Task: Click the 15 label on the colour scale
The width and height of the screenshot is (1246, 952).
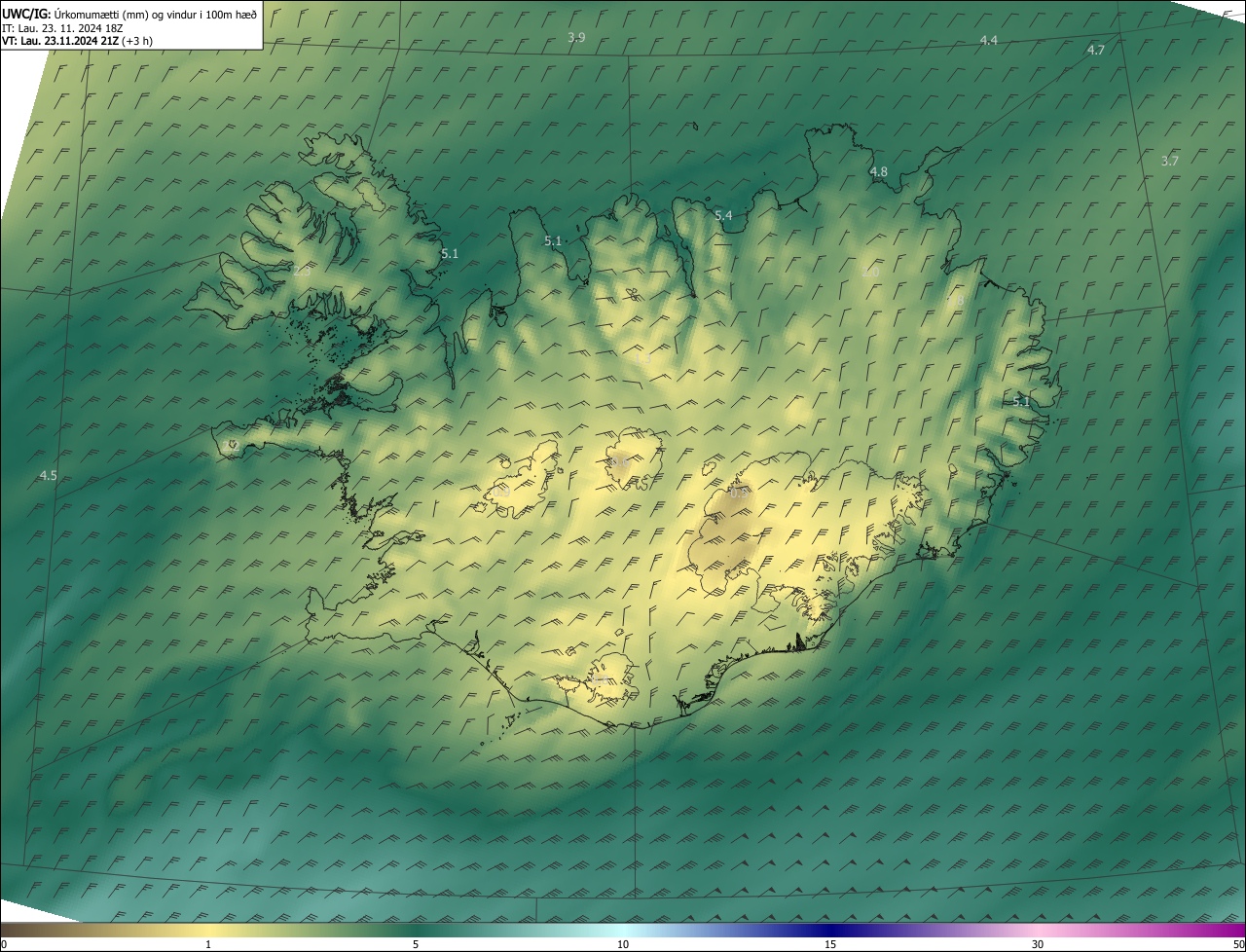Action: [x=829, y=944]
